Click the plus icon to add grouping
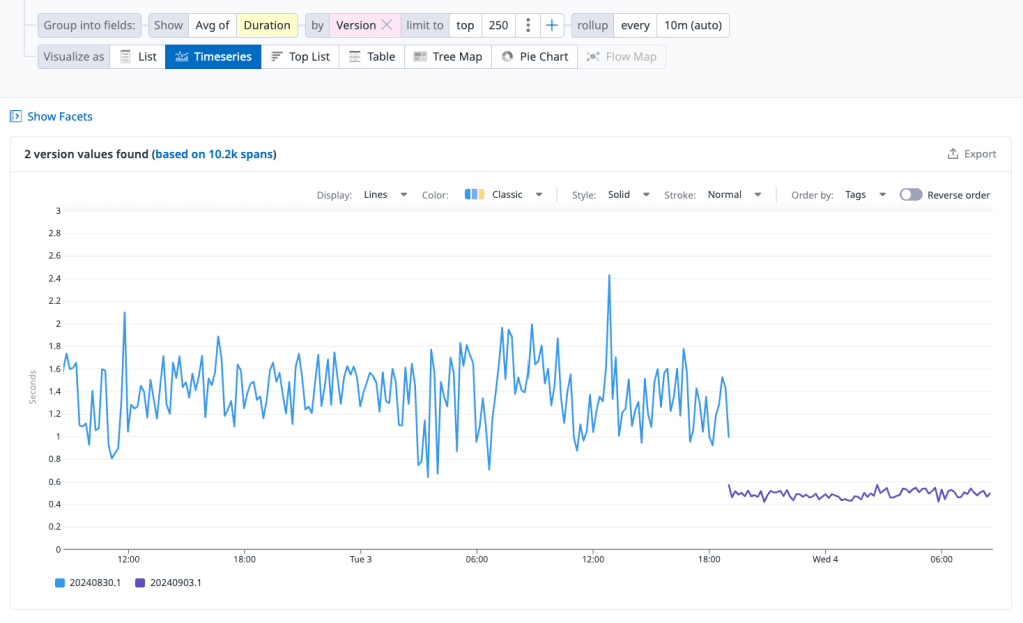Viewport: 1023px width, 623px height. point(551,25)
